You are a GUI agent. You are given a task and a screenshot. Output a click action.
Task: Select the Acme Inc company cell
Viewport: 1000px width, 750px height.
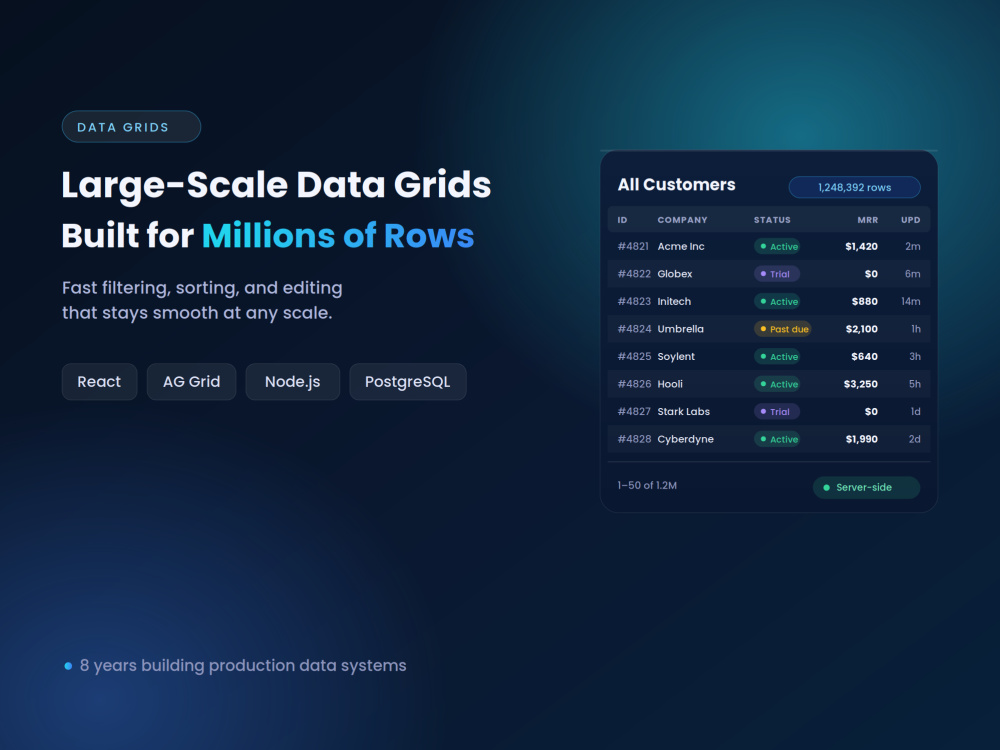681,246
